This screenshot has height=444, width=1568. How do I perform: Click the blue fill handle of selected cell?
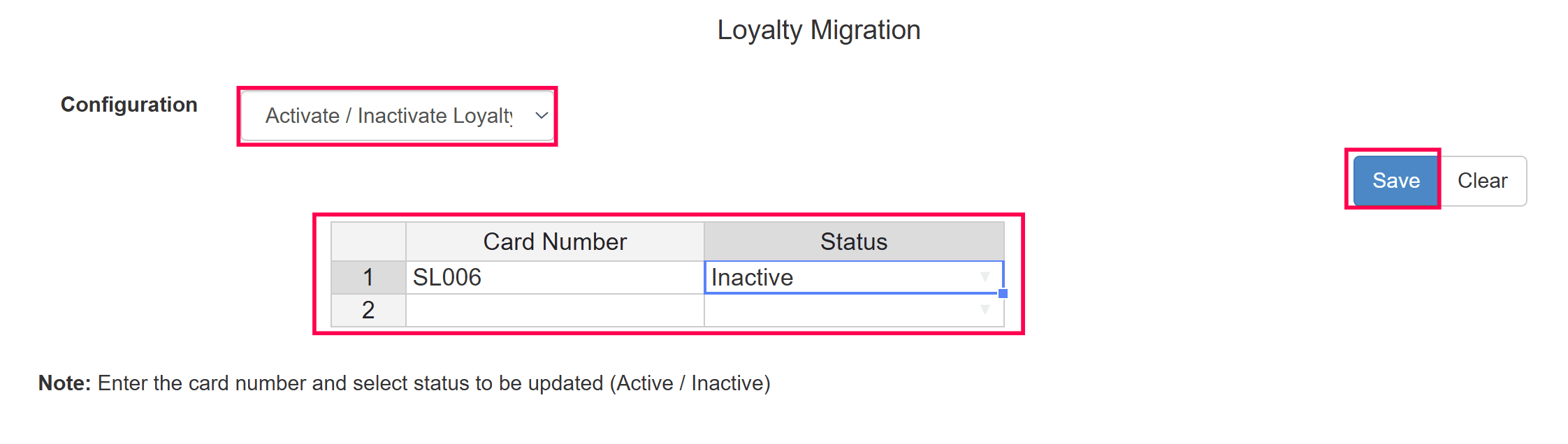1003,294
